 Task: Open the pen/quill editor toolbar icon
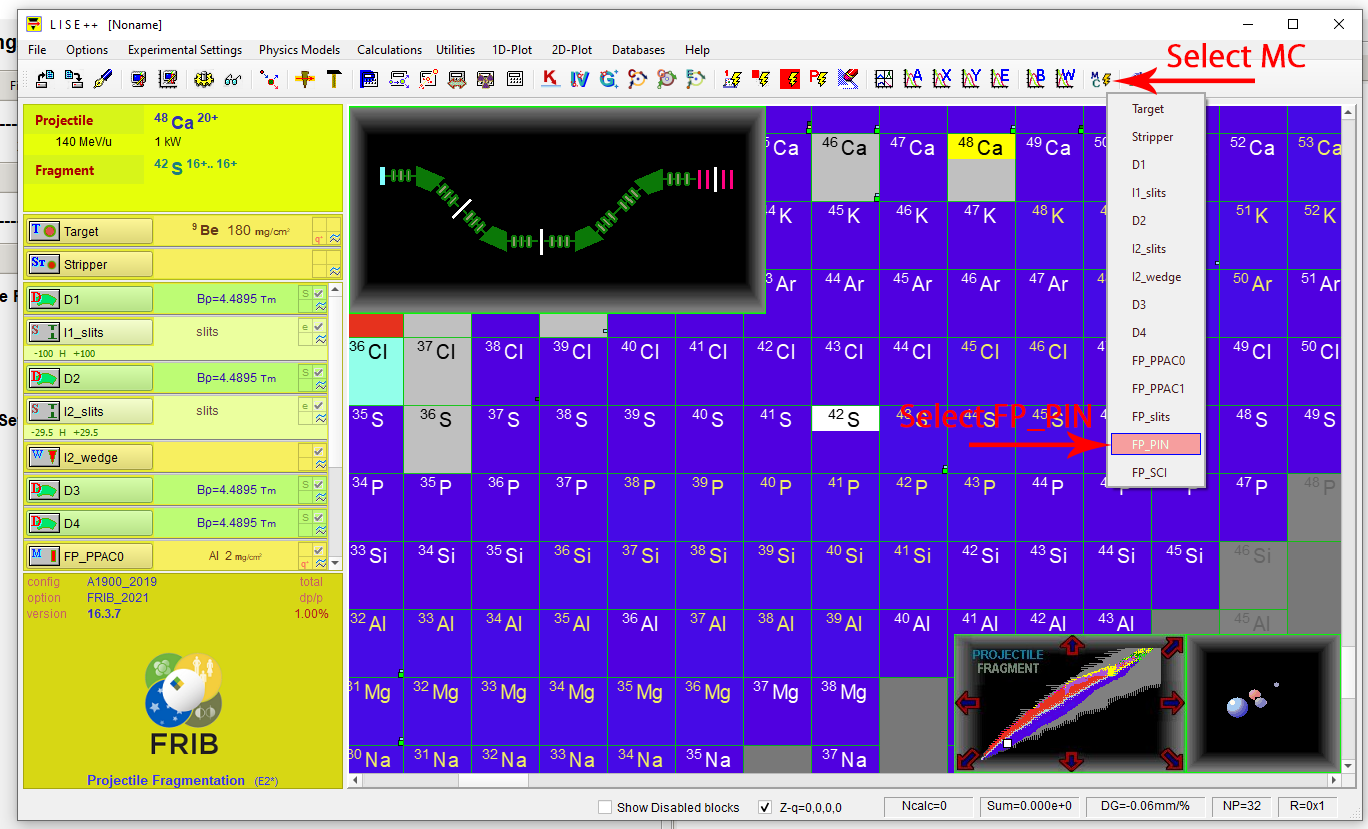(103, 79)
